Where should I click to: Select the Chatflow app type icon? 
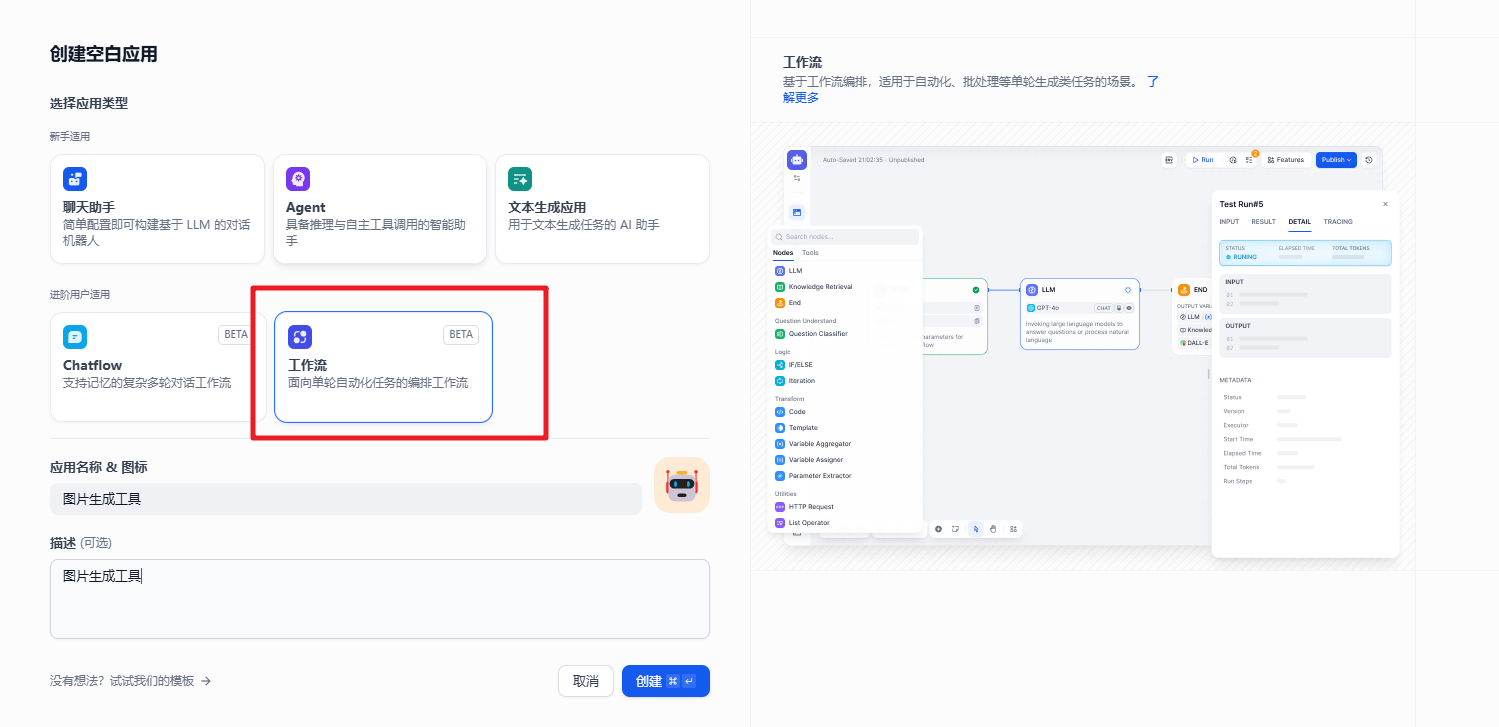[x=75, y=337]
